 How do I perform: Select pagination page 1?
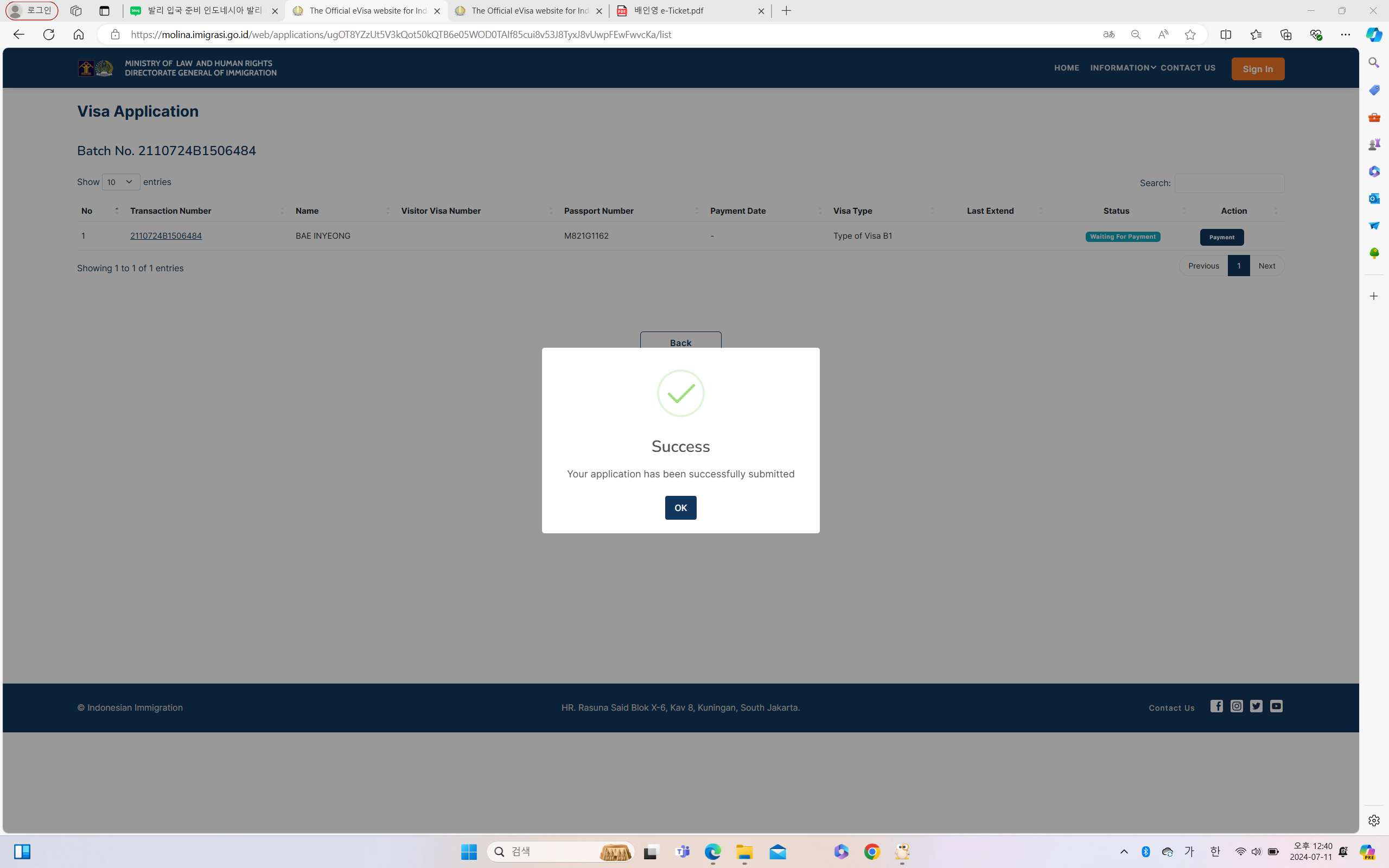(x=1238, y=266)
